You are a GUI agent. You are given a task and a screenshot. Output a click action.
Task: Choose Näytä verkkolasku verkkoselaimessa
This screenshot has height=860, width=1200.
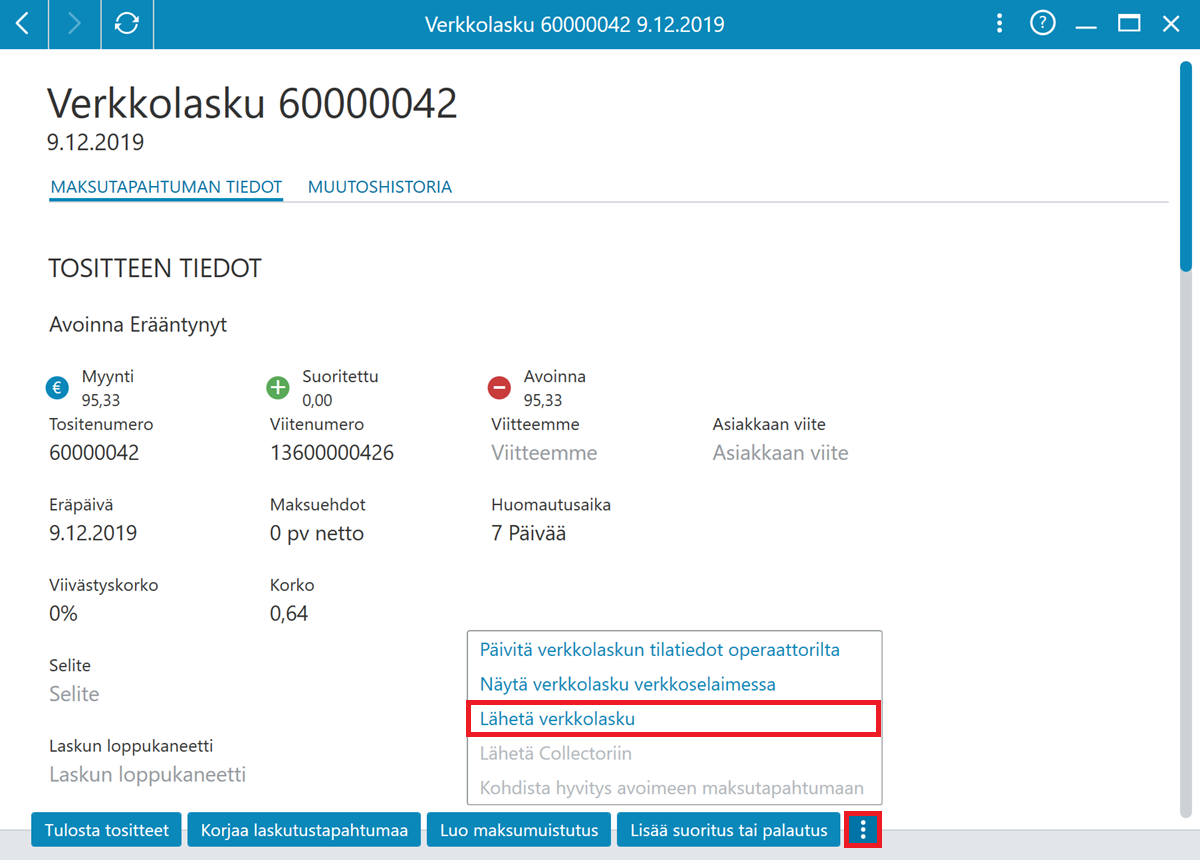(628, 685)
